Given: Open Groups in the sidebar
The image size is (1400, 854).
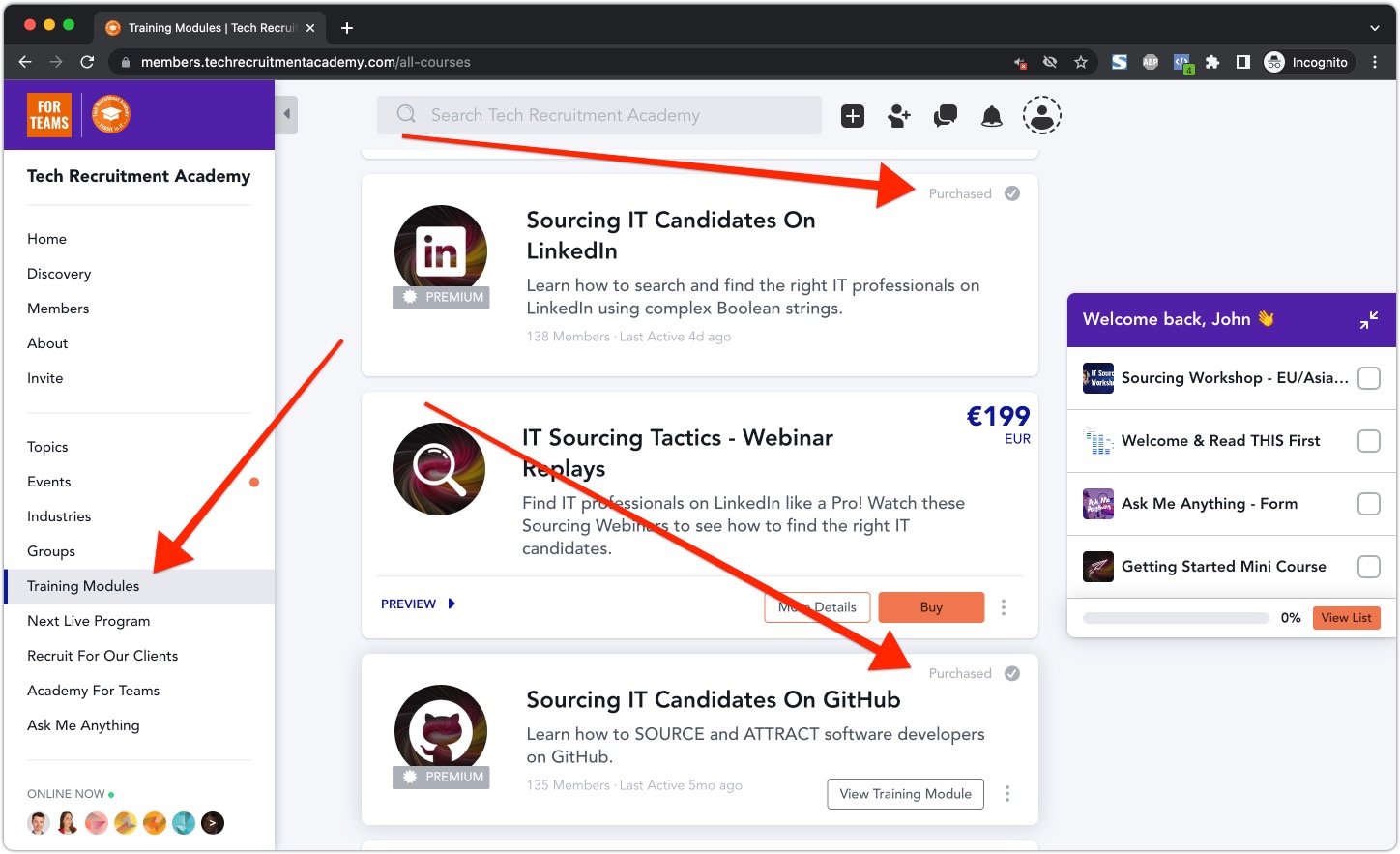Looking at the screenshot, I should [51, 551].
